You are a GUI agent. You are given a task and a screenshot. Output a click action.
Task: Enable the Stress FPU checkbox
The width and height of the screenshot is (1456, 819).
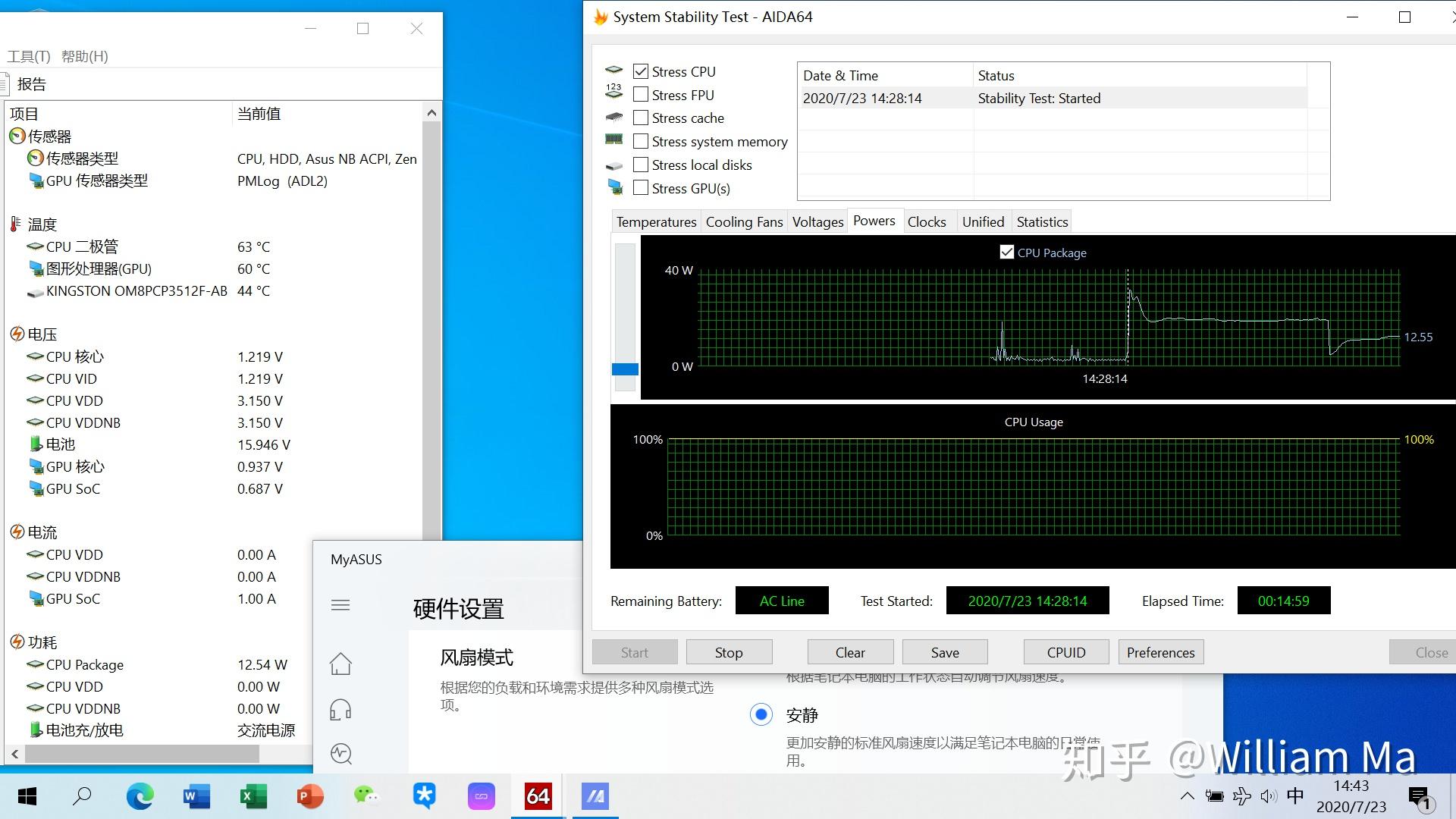[641, 95]
